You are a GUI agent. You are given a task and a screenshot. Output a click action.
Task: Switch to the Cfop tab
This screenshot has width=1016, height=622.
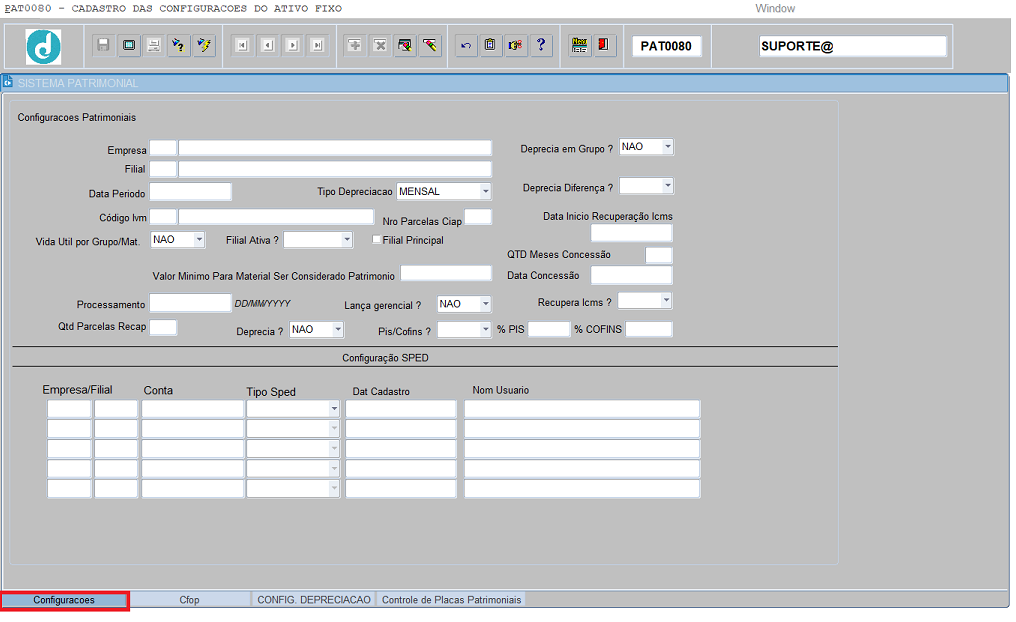point(189,600)
